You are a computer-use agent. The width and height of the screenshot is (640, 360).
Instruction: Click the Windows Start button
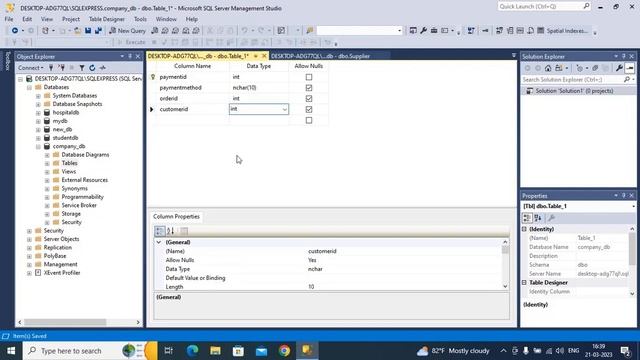pos(11,351)
